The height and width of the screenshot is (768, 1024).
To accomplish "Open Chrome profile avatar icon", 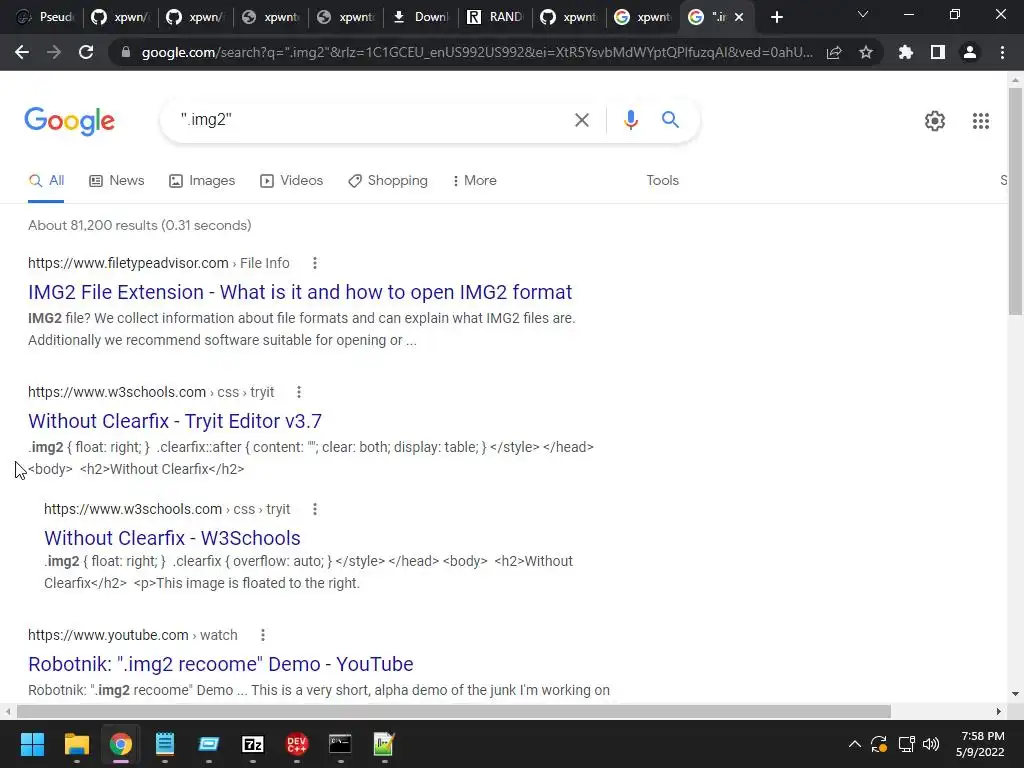I will click(x=970, y=52).
